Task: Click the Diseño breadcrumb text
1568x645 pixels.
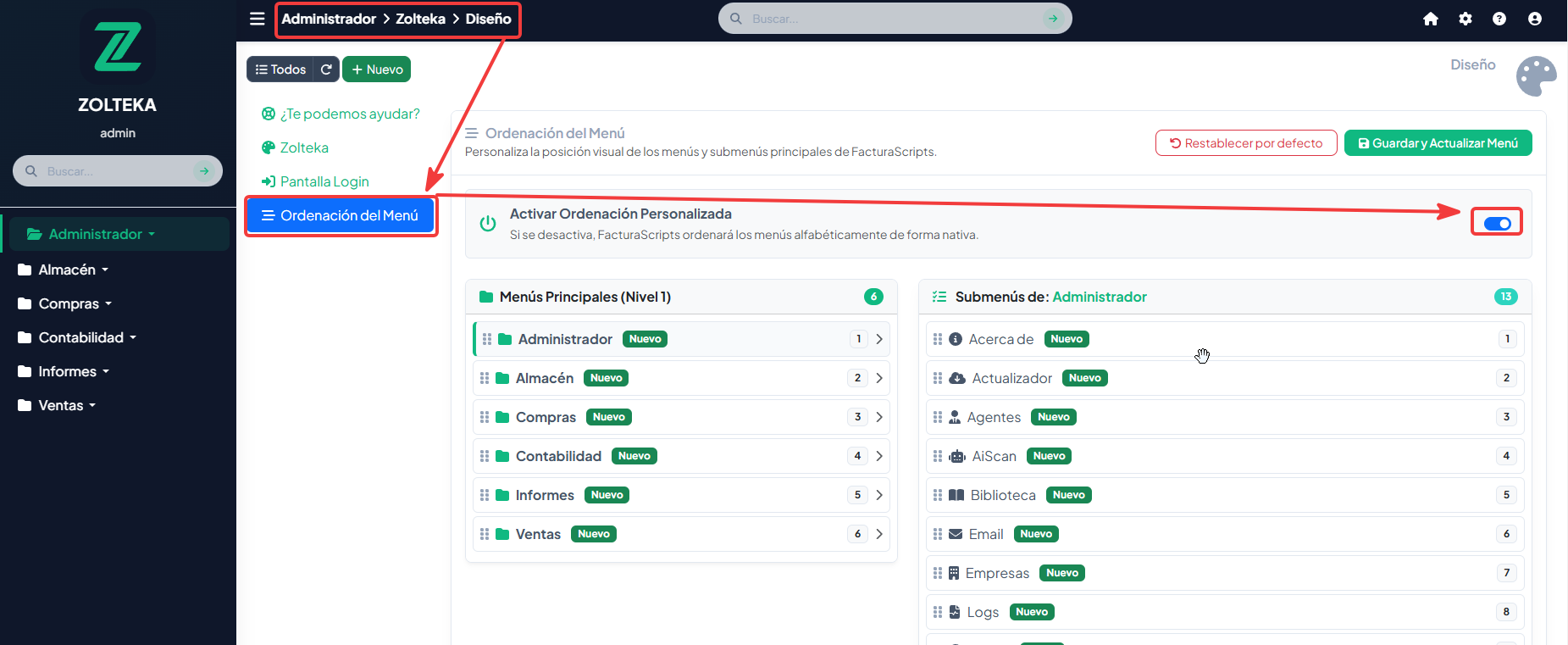Action: [488, 19]
